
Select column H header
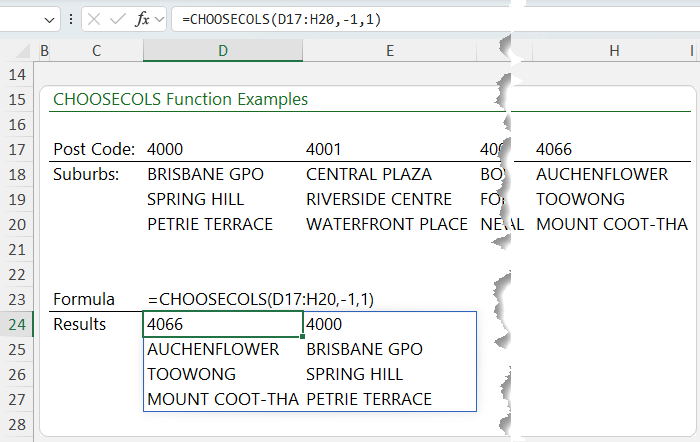tap(614, 50)
